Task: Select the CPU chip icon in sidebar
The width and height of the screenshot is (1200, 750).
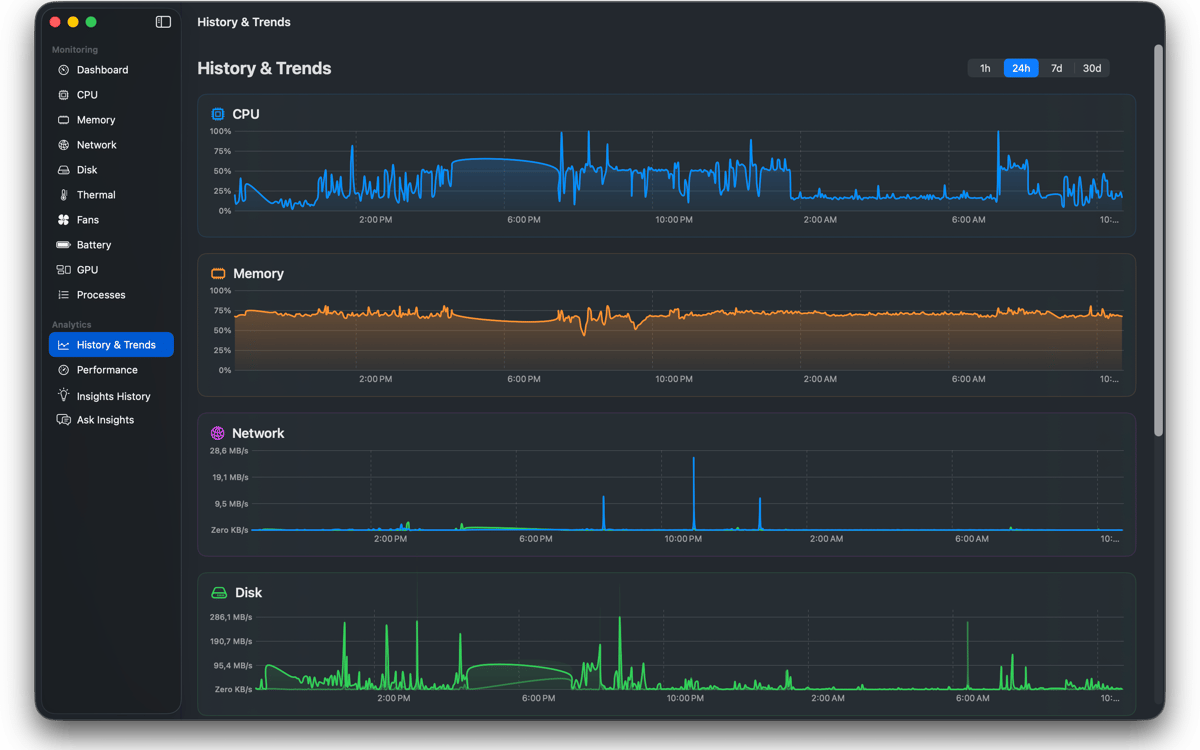Action: (x=63, y=95)
